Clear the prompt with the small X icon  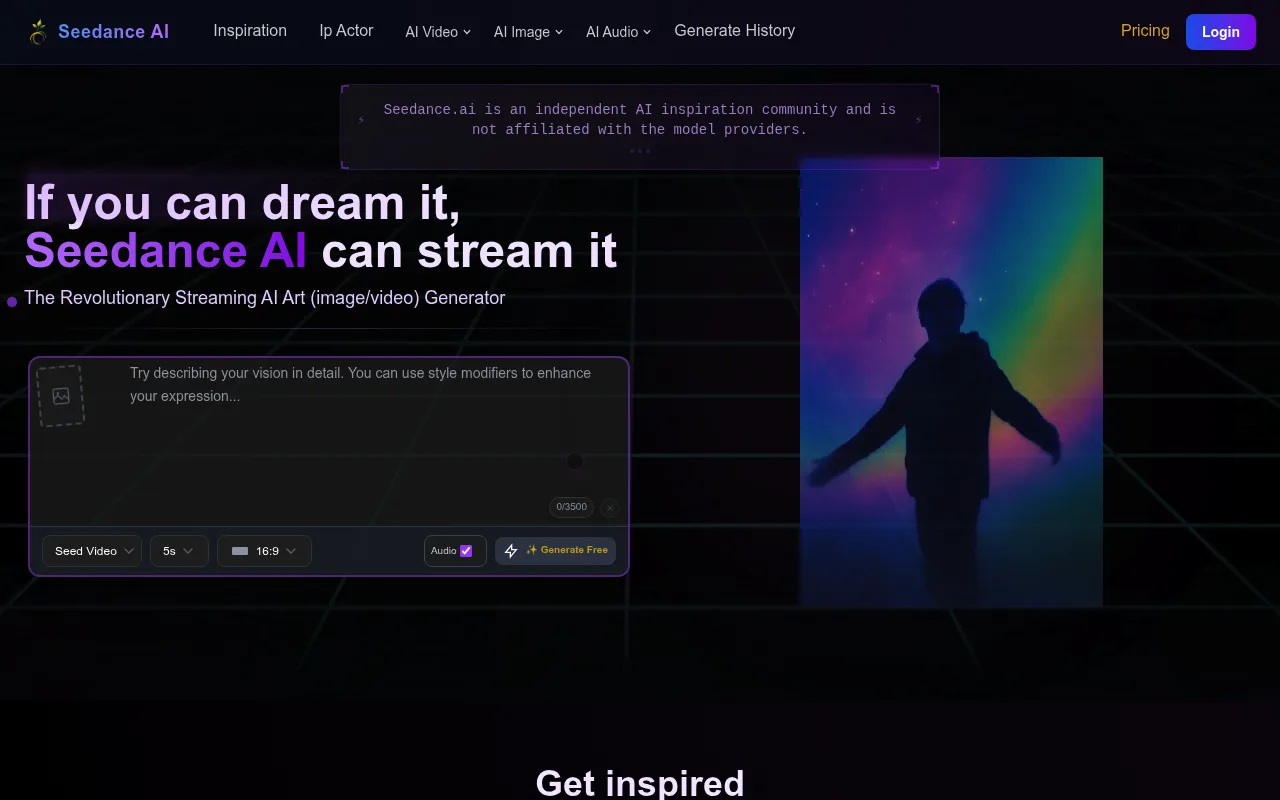(x=610, y=508)
